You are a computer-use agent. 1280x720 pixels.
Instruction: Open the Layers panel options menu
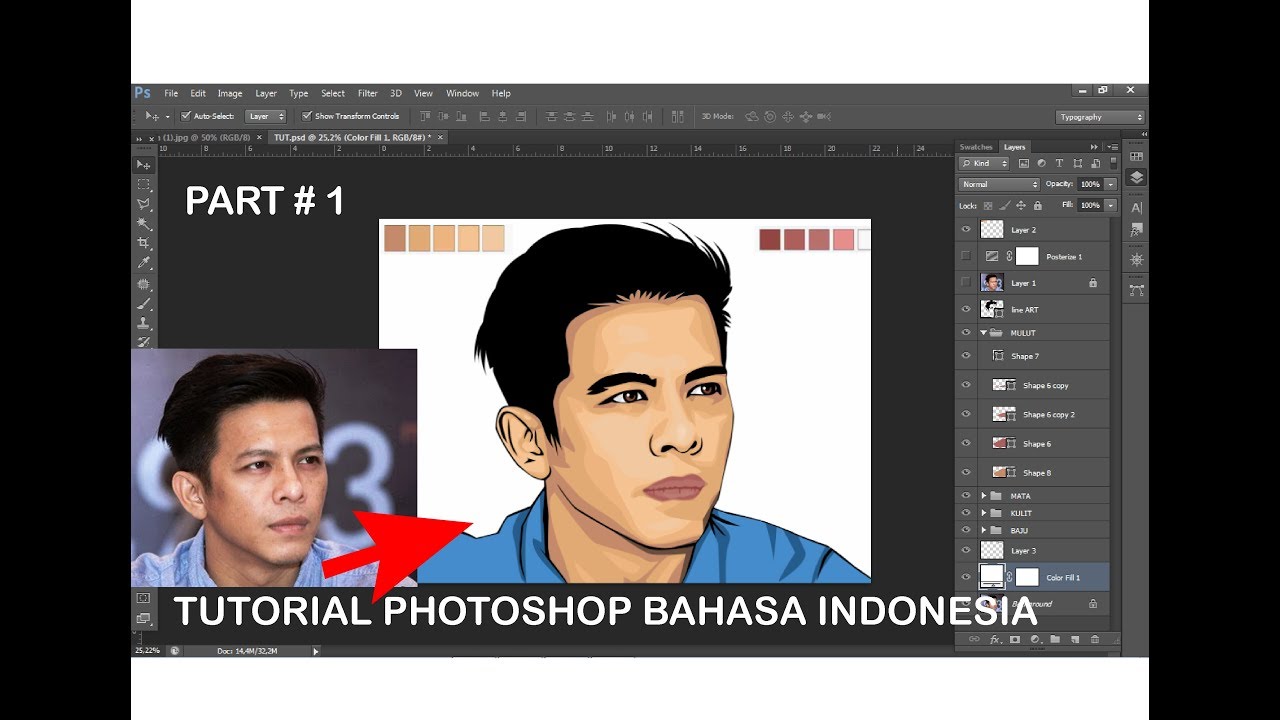pyautogui.click(x=1112, y=147)
